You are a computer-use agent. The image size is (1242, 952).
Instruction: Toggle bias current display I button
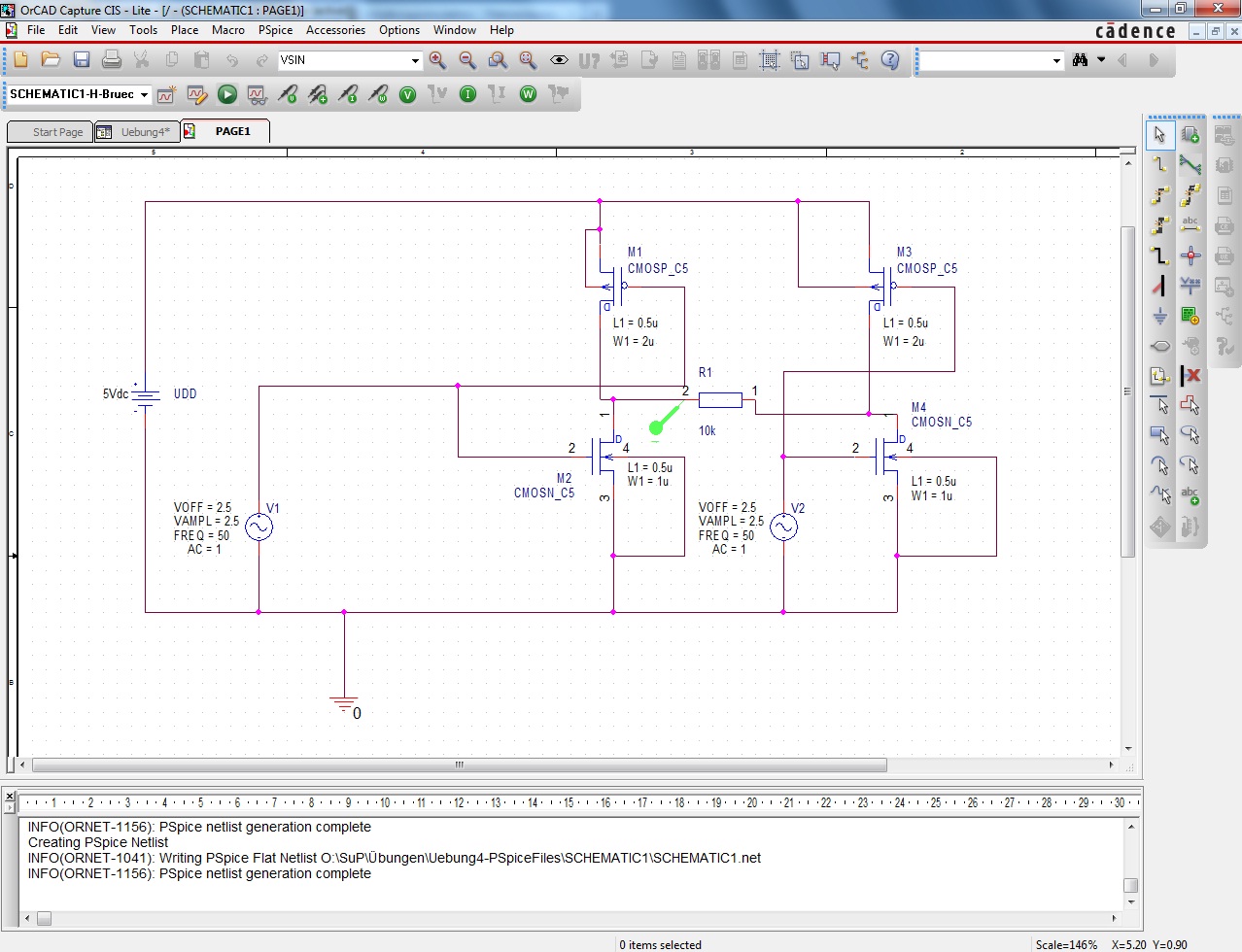click(468, 94)
